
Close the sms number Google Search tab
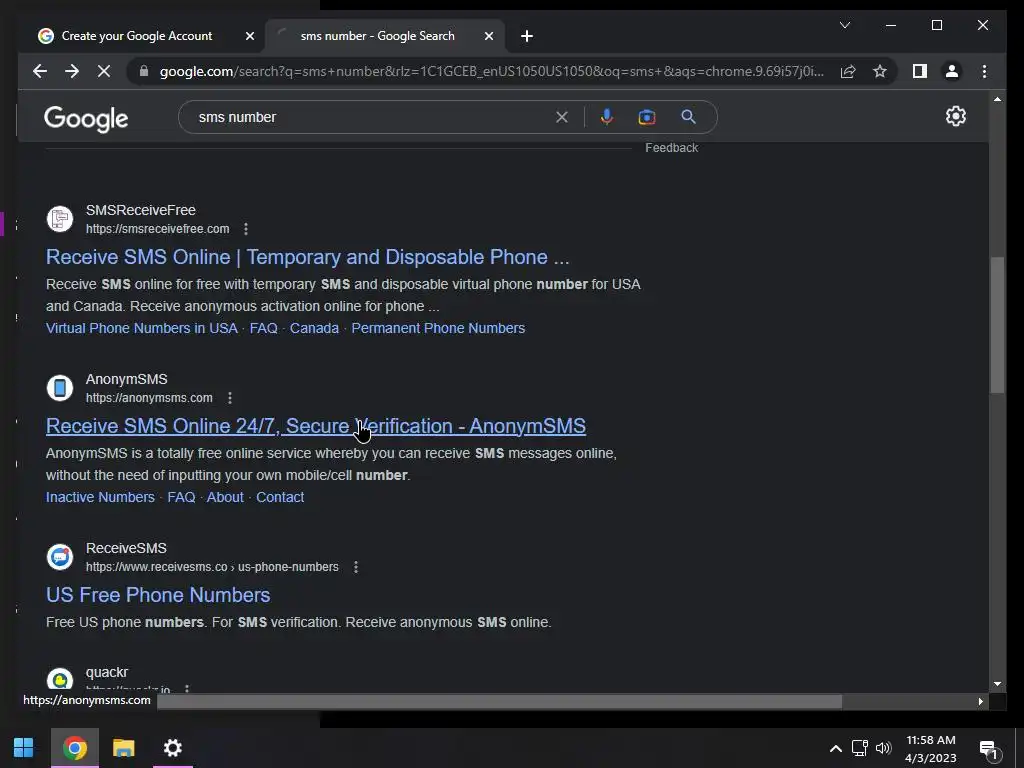pyautogui.click(x=488, y=36)
